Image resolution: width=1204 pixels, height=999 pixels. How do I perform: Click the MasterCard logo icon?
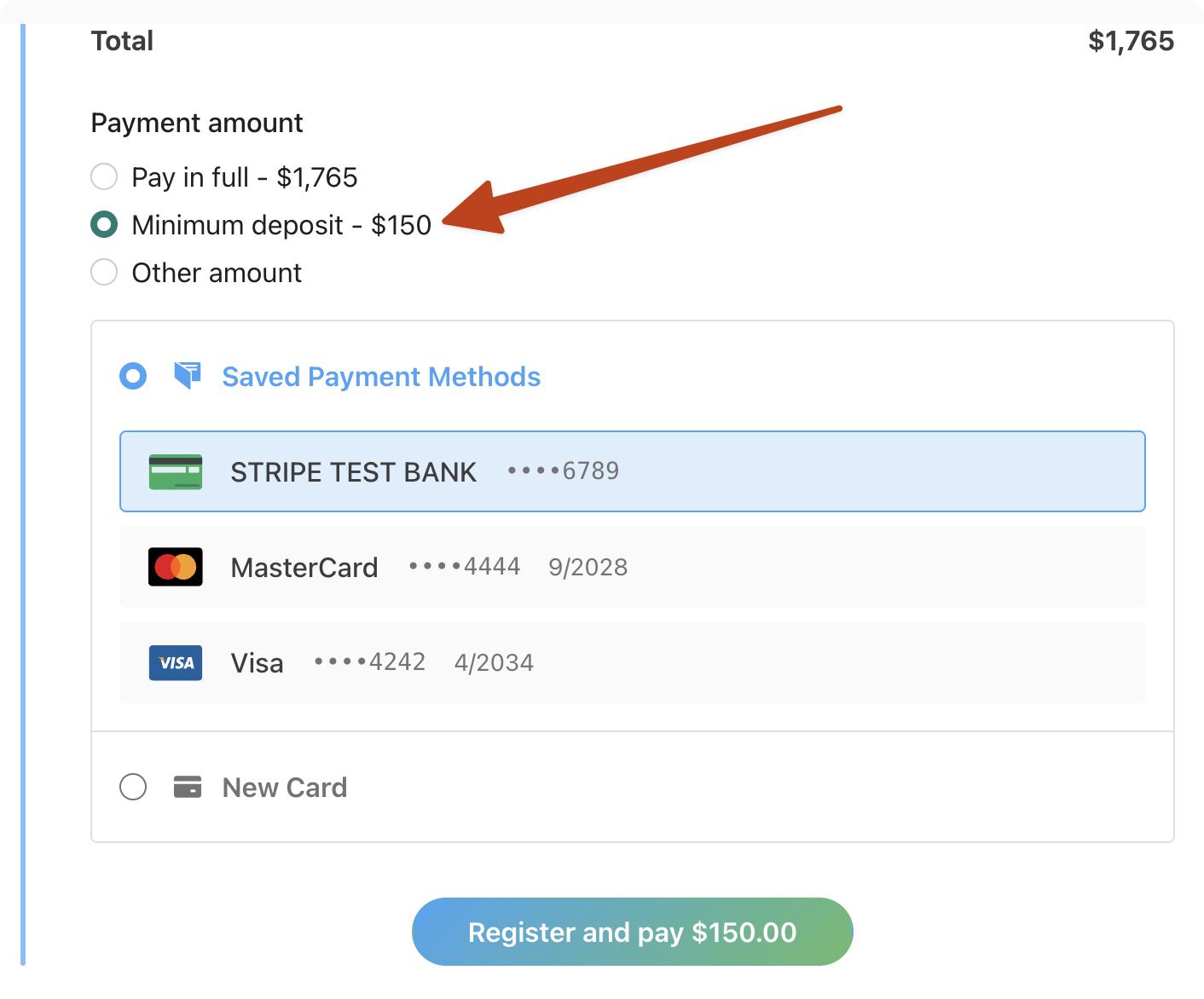point(175,567)
